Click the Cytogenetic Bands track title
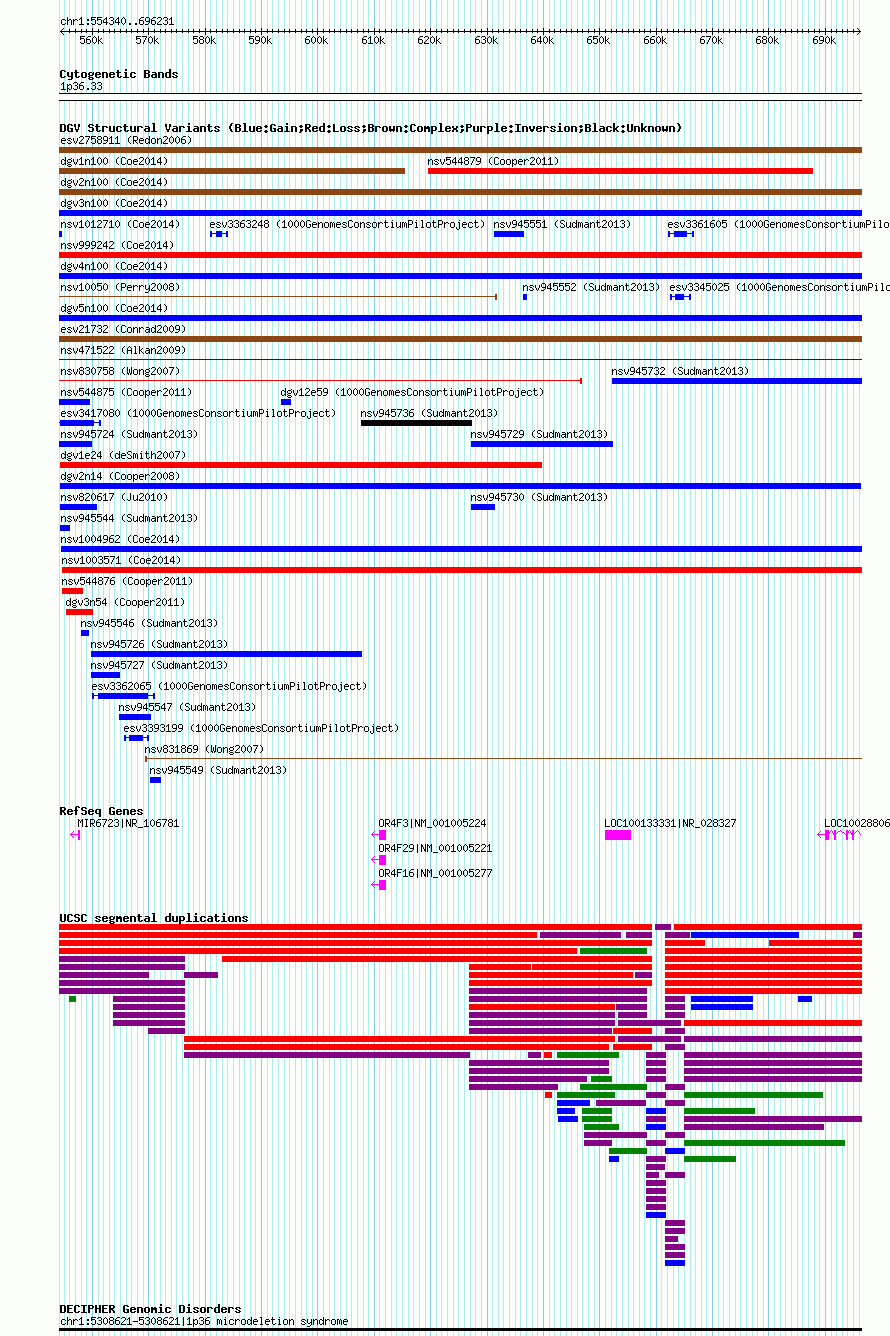890x1336 pixels. click(x=118, y=74)
